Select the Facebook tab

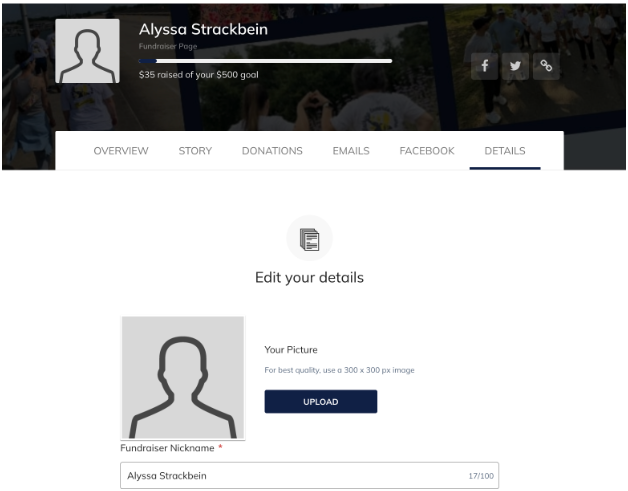tap(427, 151)
